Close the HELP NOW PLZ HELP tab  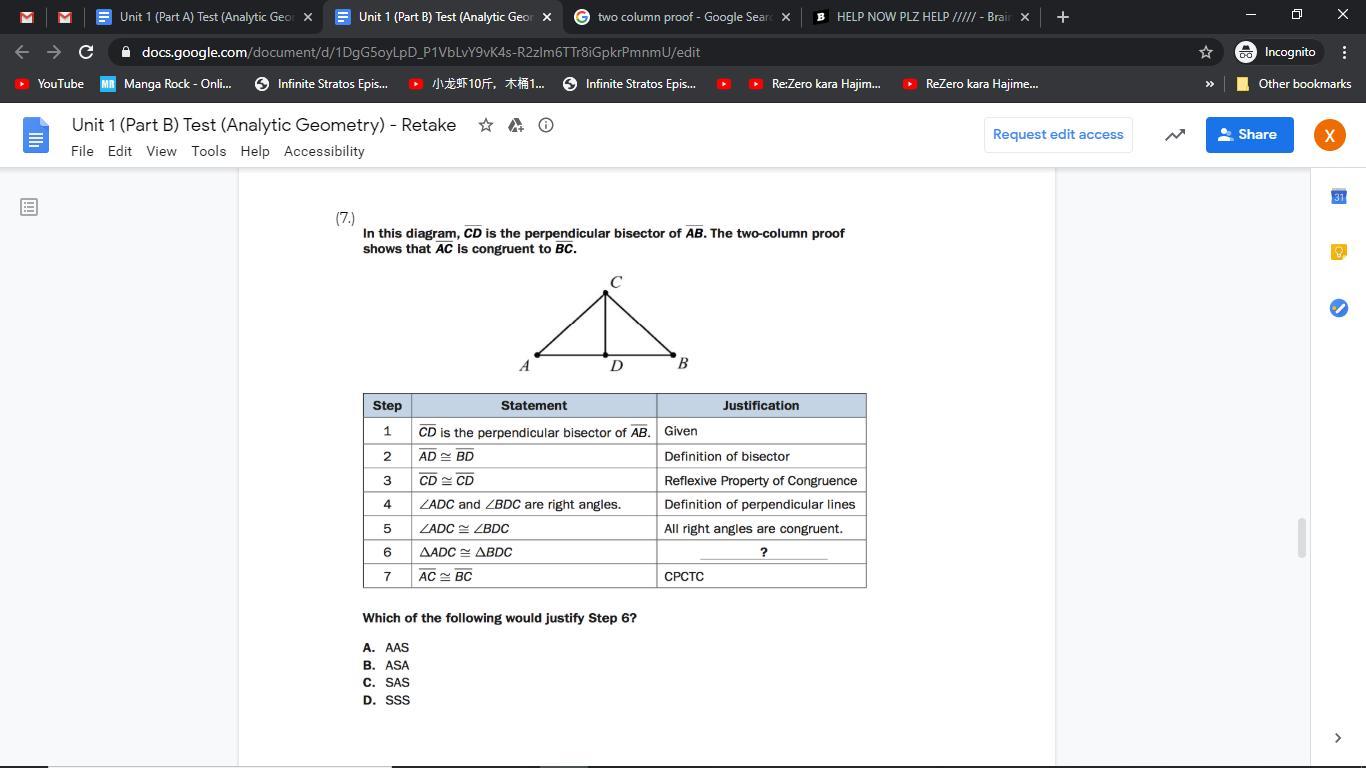pos(1025,17)
